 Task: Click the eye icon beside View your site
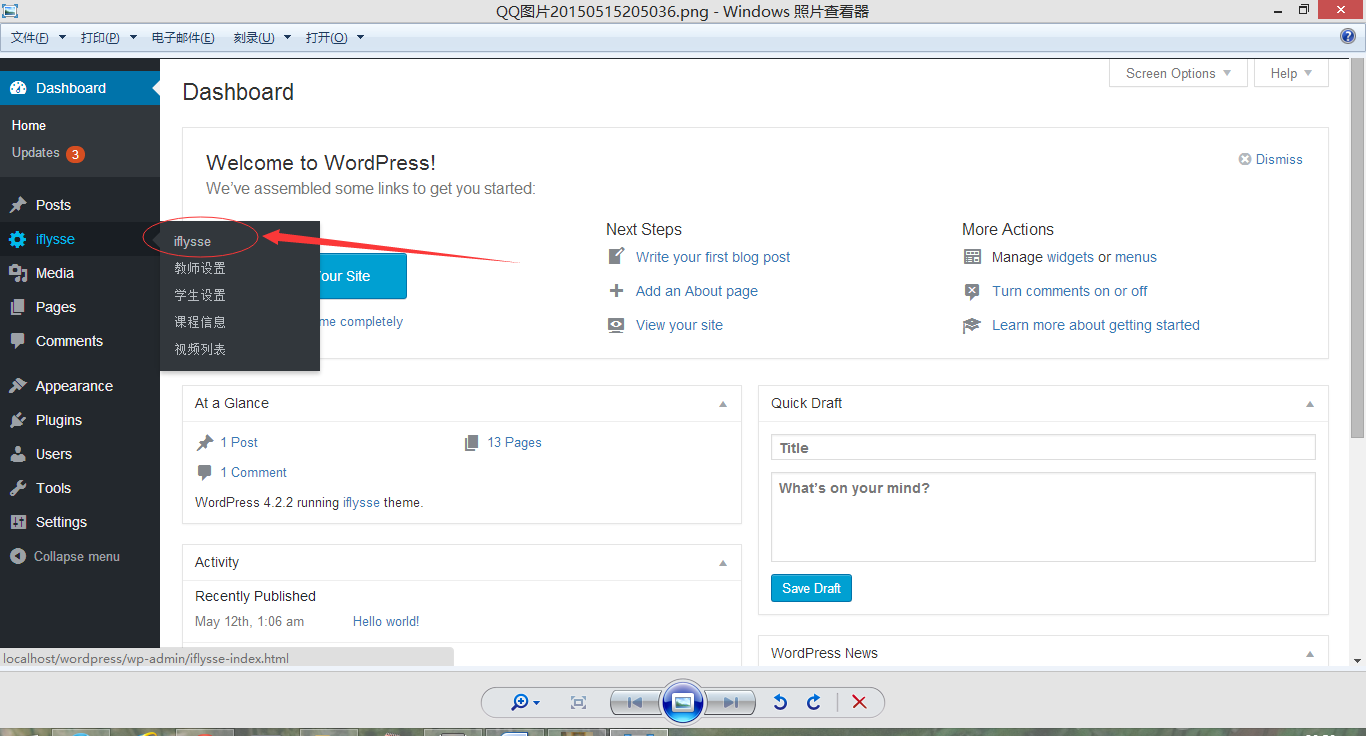coord(616,325)
